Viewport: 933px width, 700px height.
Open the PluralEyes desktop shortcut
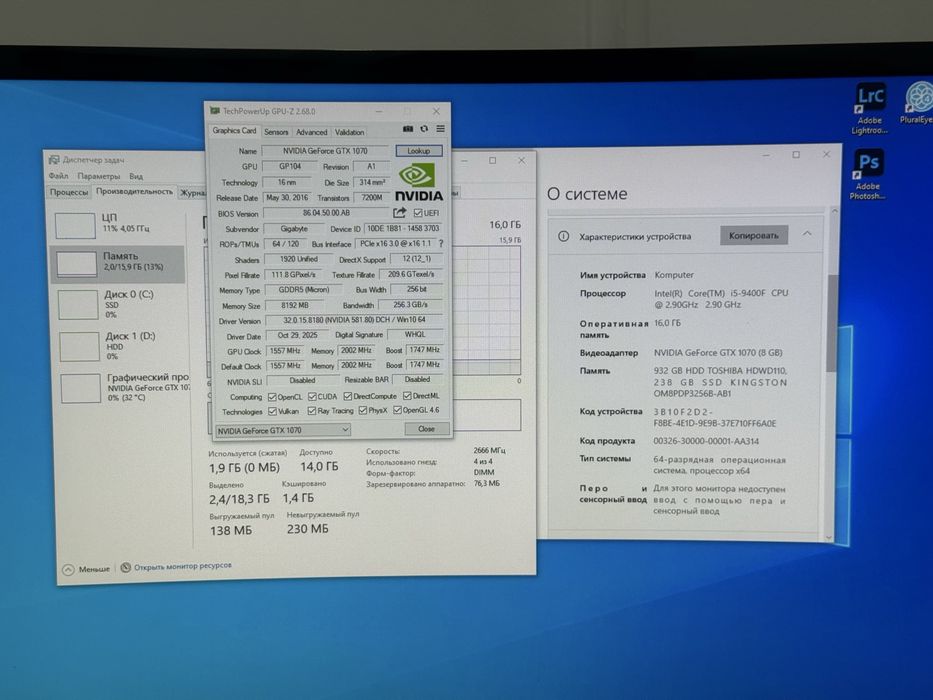pyautogui.click(x=918, y=103)
